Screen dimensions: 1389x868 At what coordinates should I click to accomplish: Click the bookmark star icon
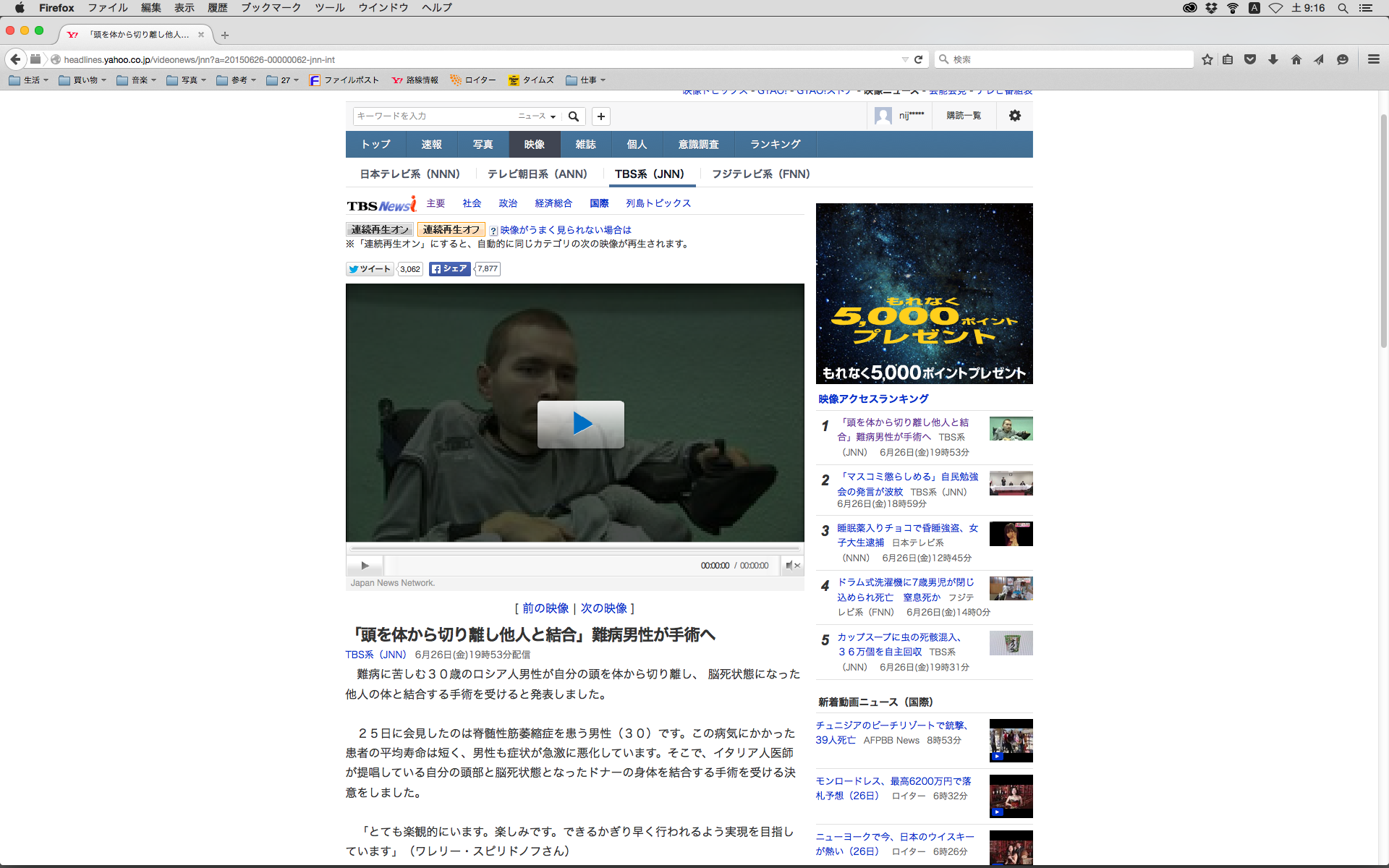click(1207, 59)
